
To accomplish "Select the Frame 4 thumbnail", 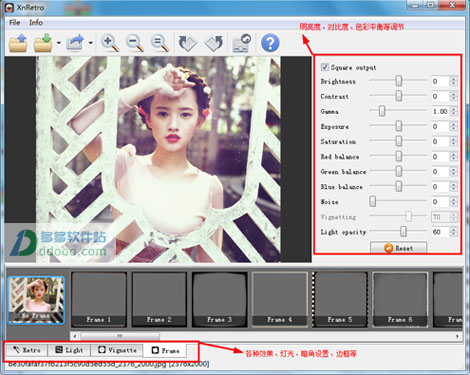I will (x=280, y=299).
